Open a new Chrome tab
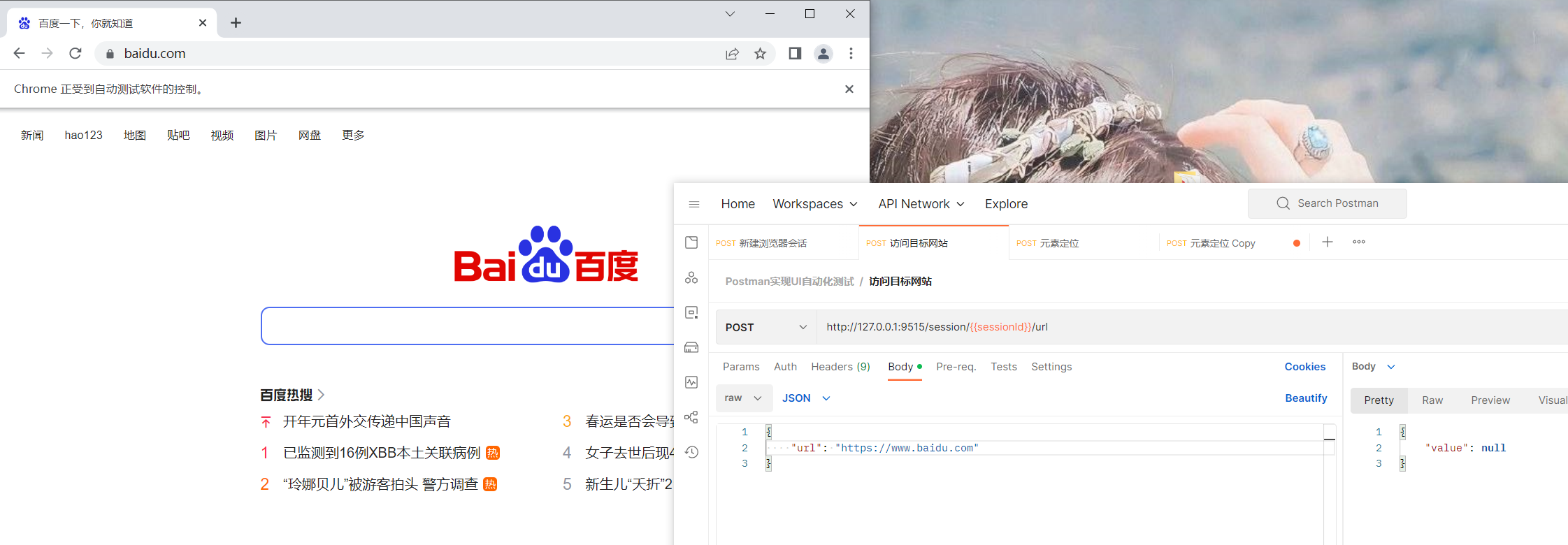 pyautogui.click(x=236, y=23)
